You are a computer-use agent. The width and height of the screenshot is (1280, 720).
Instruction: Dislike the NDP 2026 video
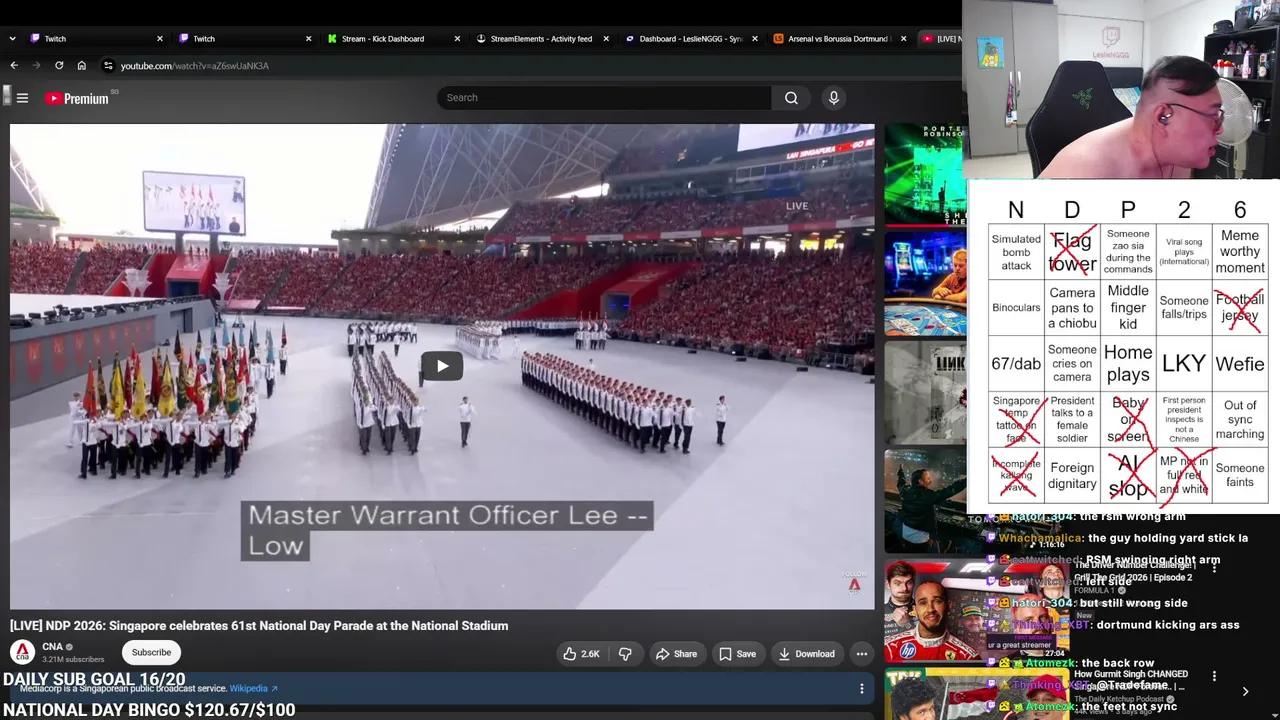pos(625,654)
